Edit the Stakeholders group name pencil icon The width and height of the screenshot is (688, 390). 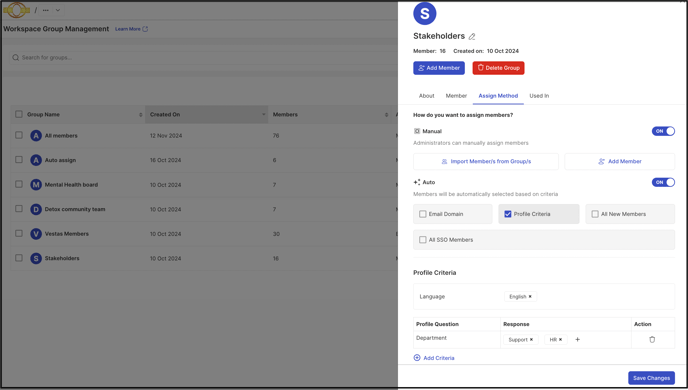[x=472, y=36]
